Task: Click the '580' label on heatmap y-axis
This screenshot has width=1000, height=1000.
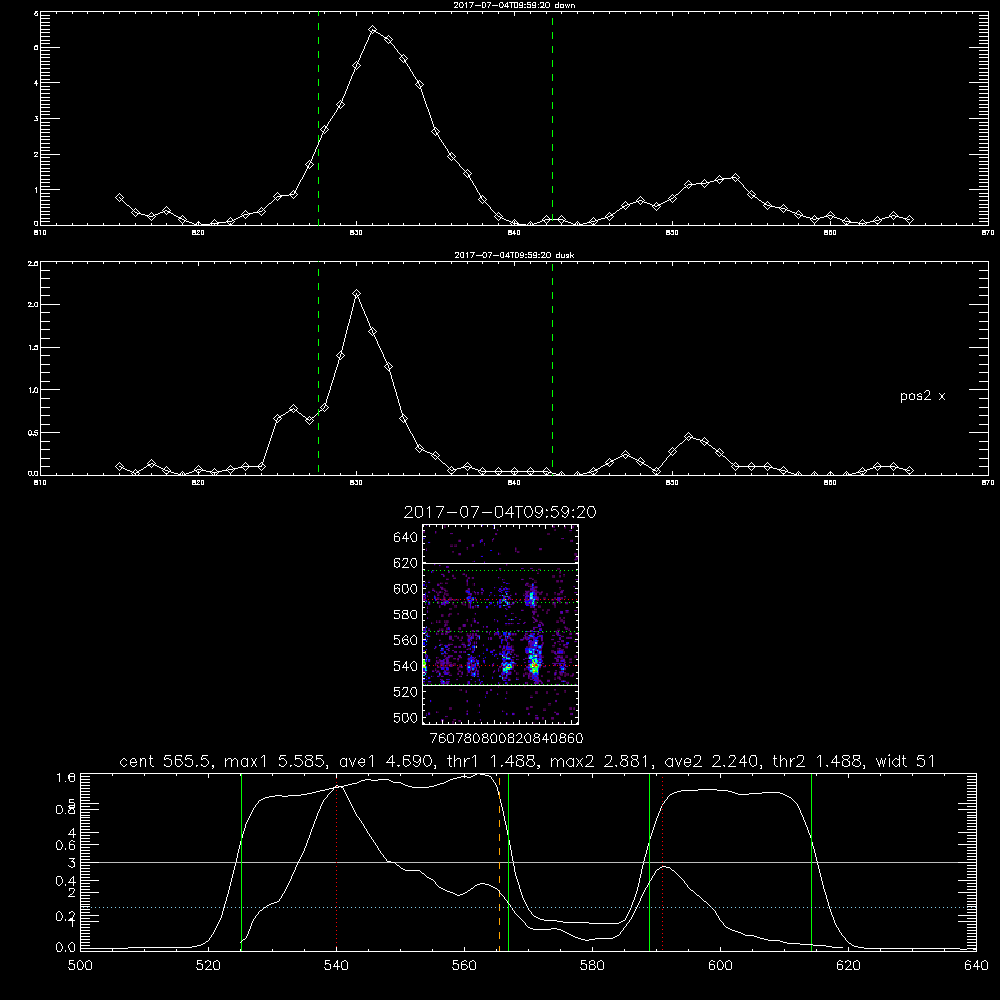Action: pos(406,615)
